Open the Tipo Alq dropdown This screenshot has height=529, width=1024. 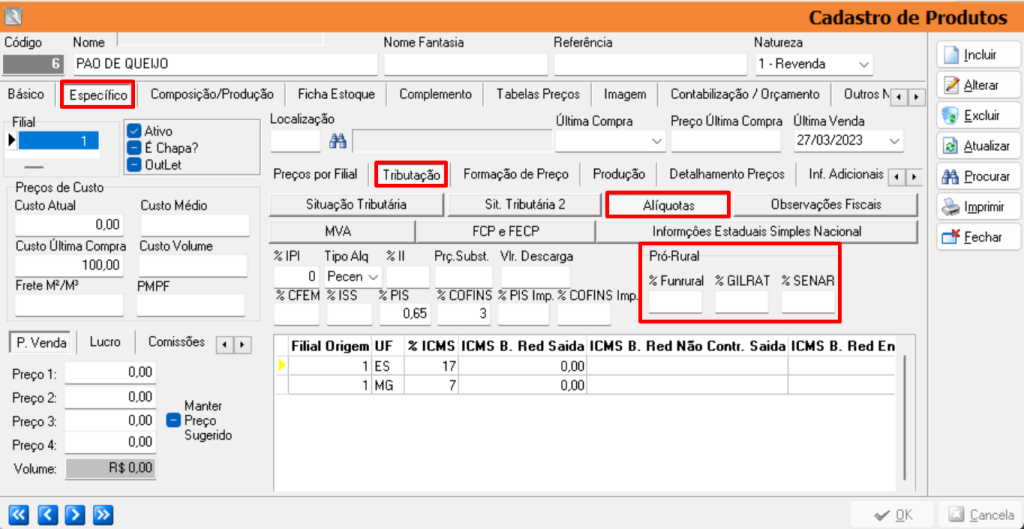click(373, 276)
